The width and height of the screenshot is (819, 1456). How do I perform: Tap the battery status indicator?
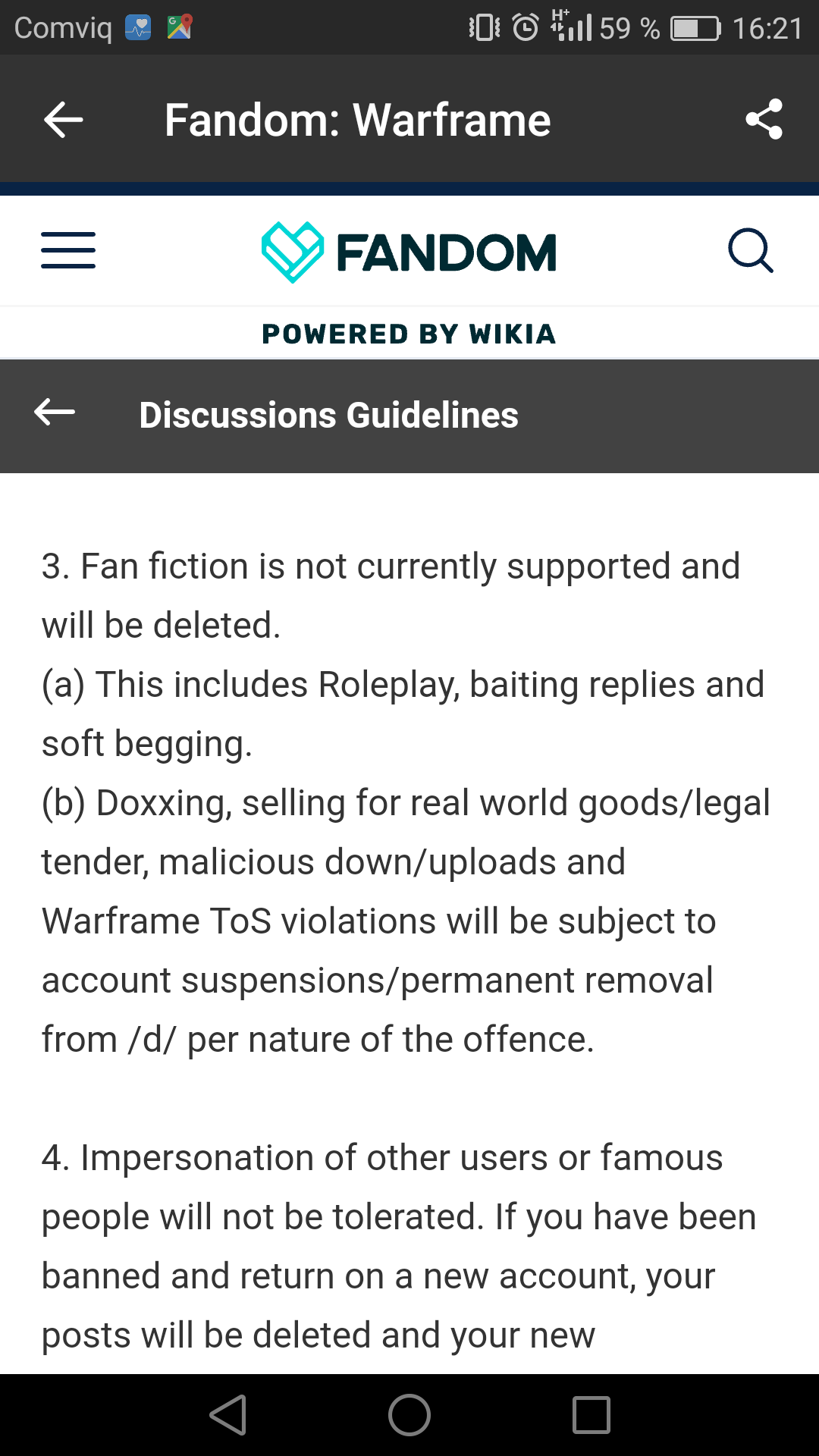click(695, 29)
